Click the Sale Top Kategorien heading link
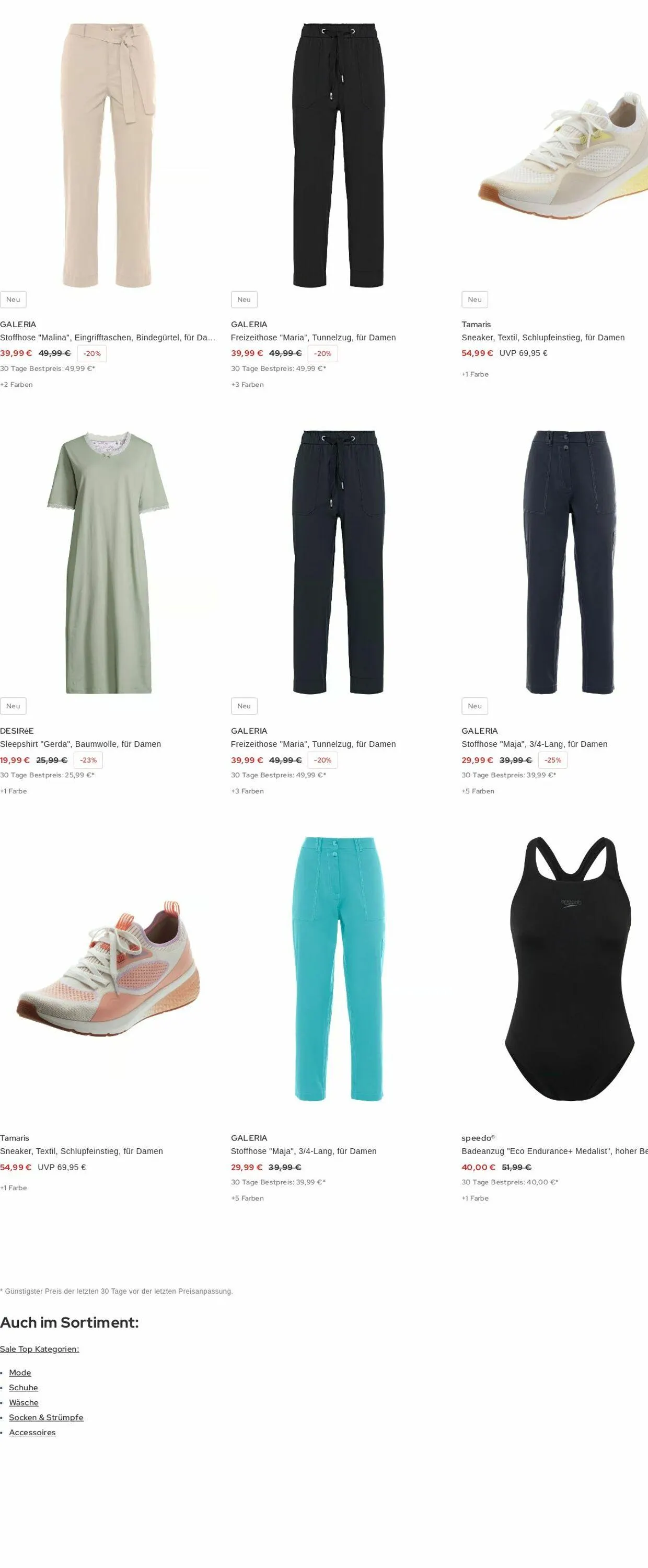The height and width of the screenshot is (1568, 648). (x=40, y=1349)
